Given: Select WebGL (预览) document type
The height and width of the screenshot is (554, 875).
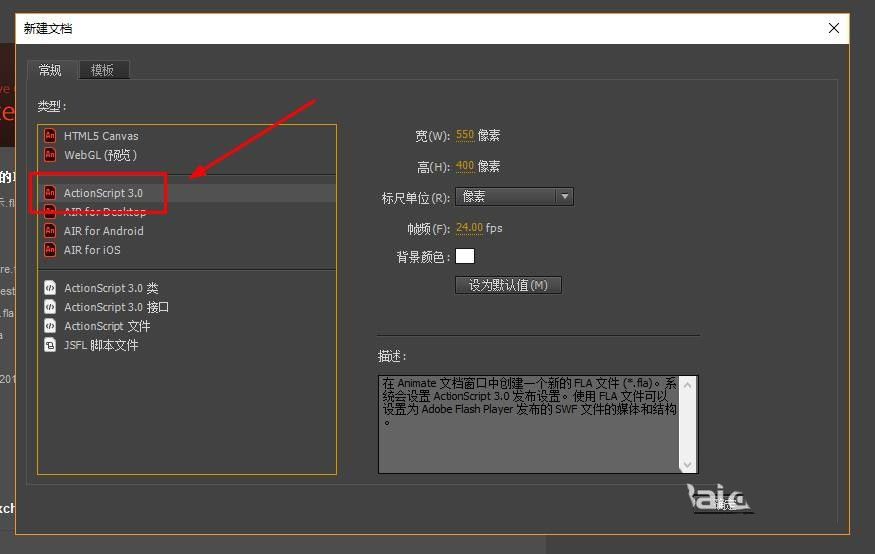Looking at the screenshot, I should [x=187, y=155].
